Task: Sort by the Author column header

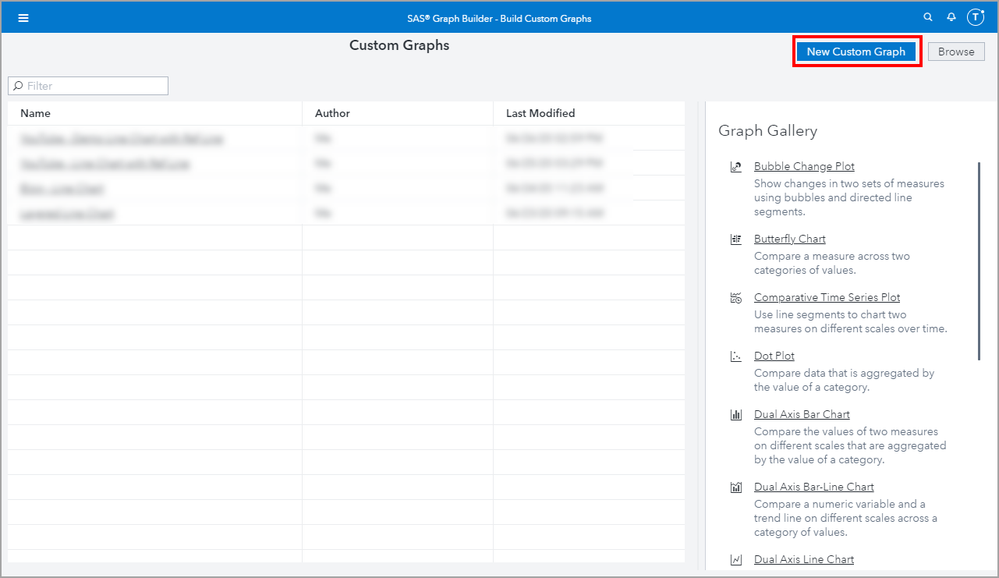Action: 332,113
